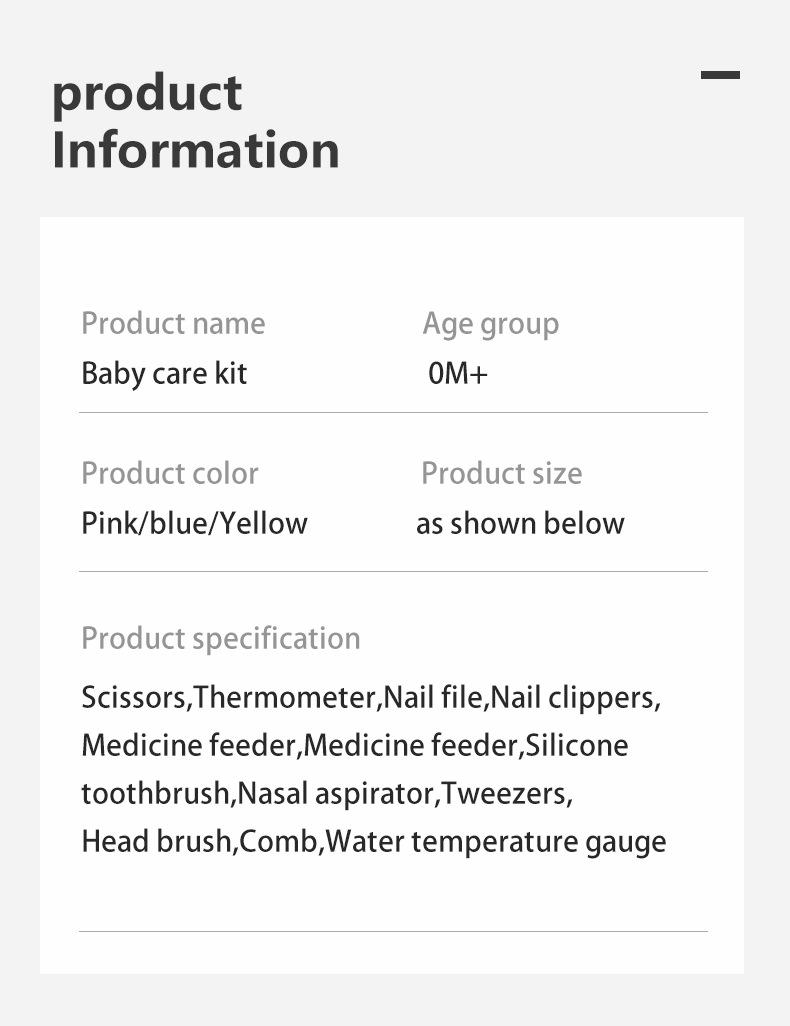The width and height of the screenshot is (790, 1026).
Task: Select the 'Product specification' label
Action: (221, 639)
